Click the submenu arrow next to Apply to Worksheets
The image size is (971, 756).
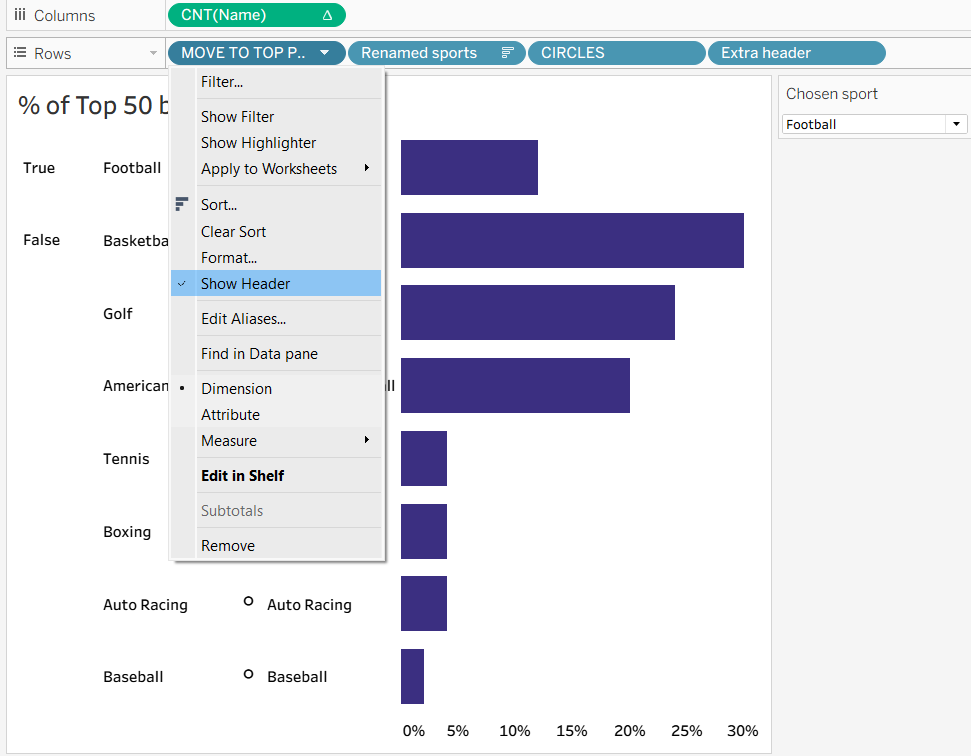click(367, 168)
